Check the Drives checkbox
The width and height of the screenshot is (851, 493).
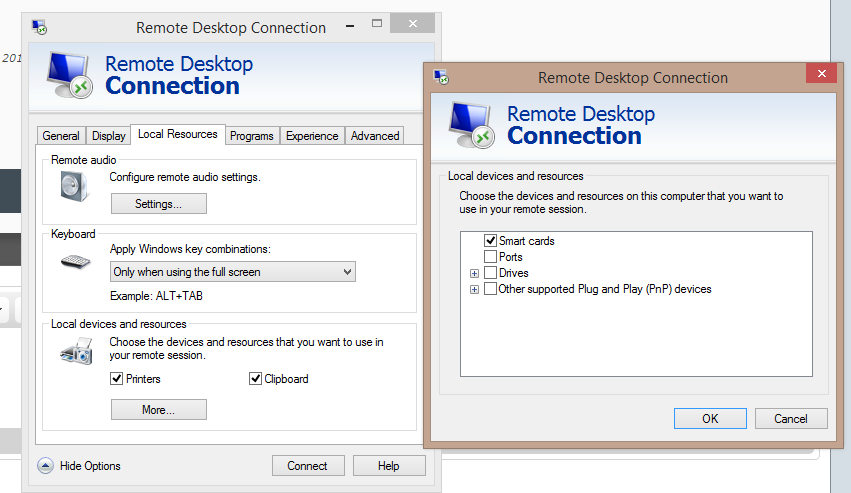[x=490, y=273]
